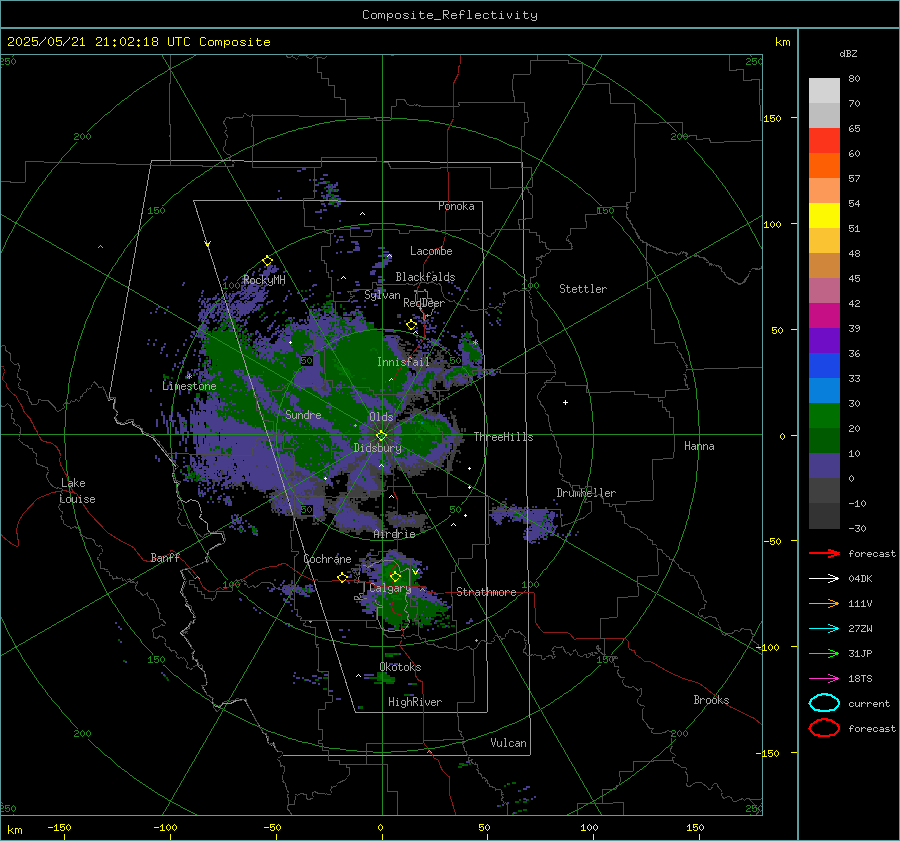Screen dimensions: 900x841
Task: Click the 2025/05/21 21:02:18 UTC timestamp
Action: tap(138, 42)
